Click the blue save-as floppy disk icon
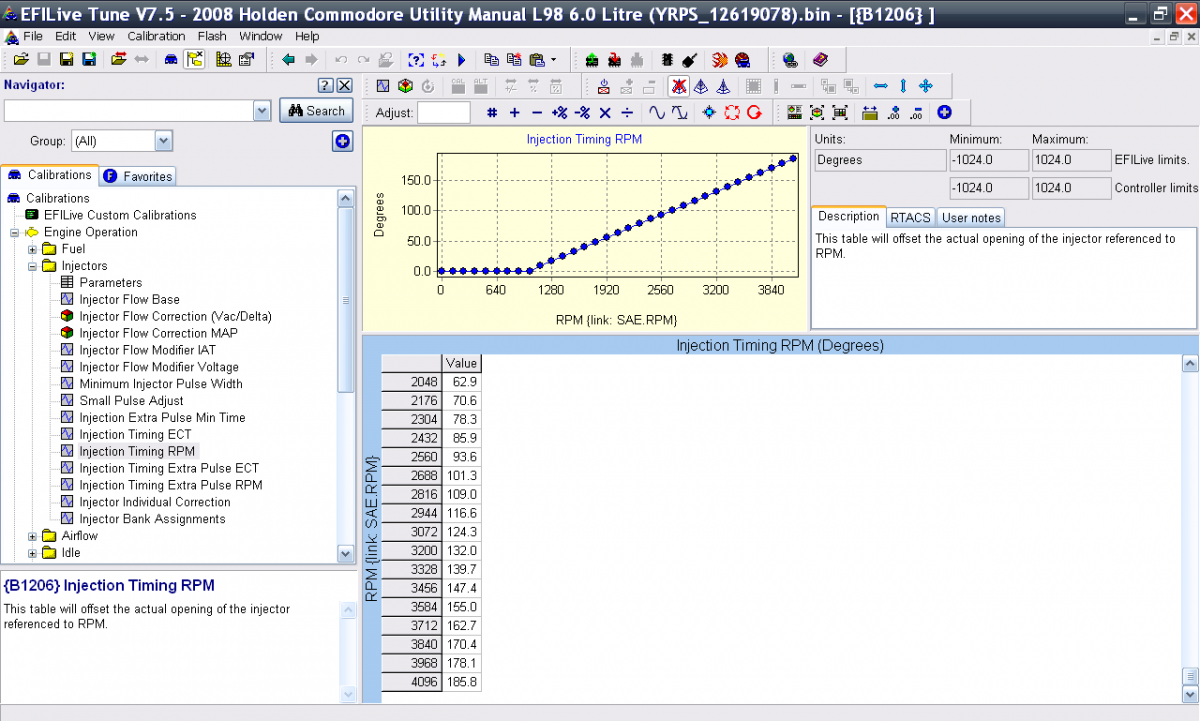Screen dimensions: 1200x721 (89, 59)
